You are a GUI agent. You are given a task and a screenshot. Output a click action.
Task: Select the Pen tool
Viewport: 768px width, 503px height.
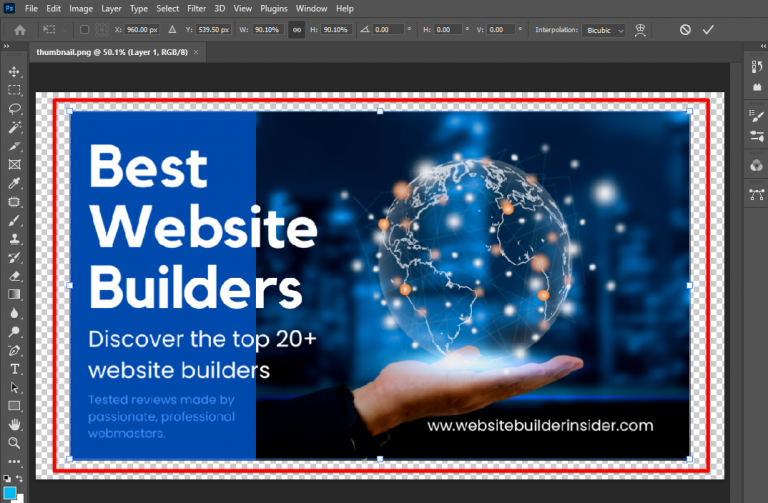click(14, 351)
